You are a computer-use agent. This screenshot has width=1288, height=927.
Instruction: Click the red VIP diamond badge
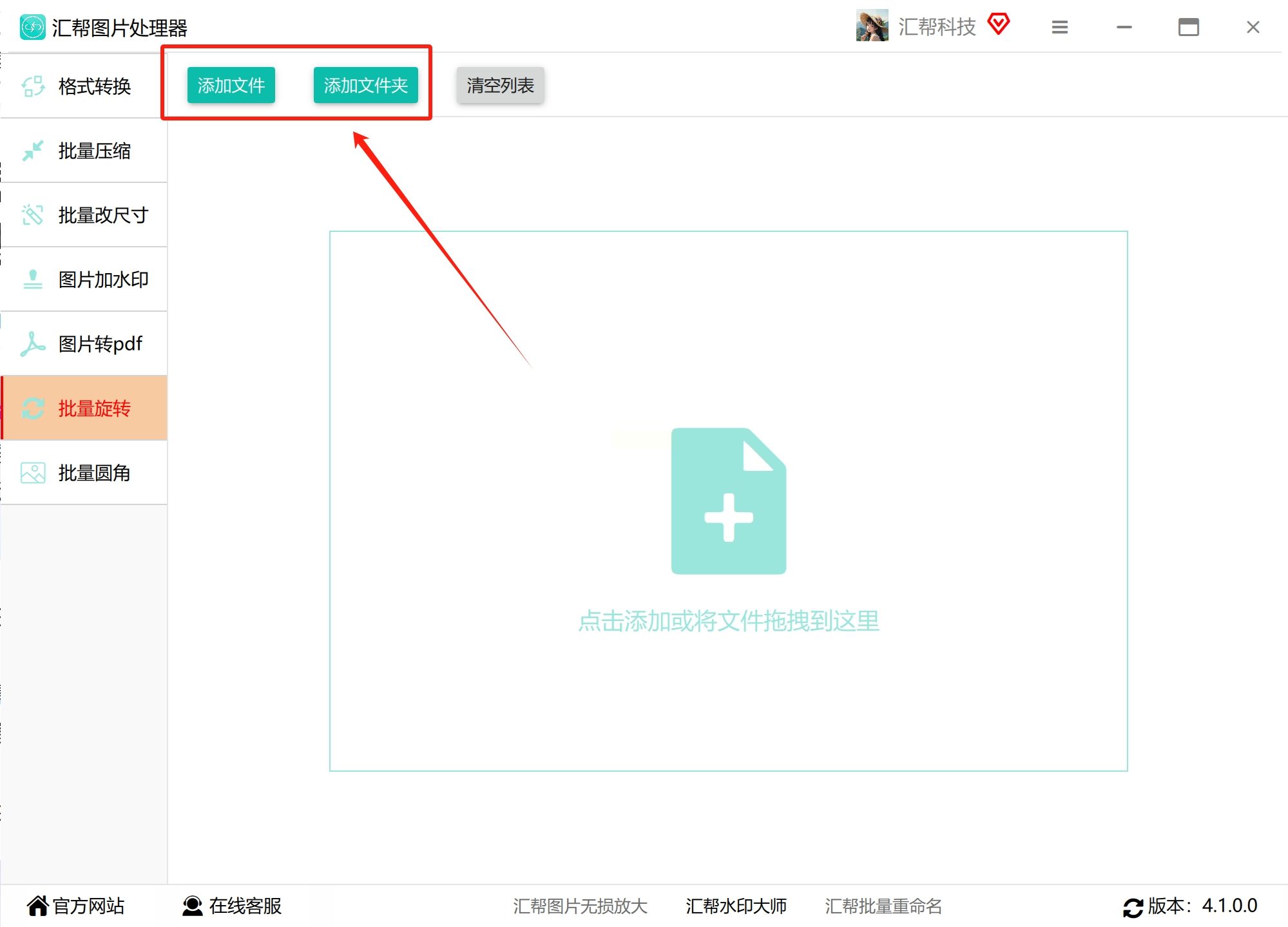coord(999,24)
